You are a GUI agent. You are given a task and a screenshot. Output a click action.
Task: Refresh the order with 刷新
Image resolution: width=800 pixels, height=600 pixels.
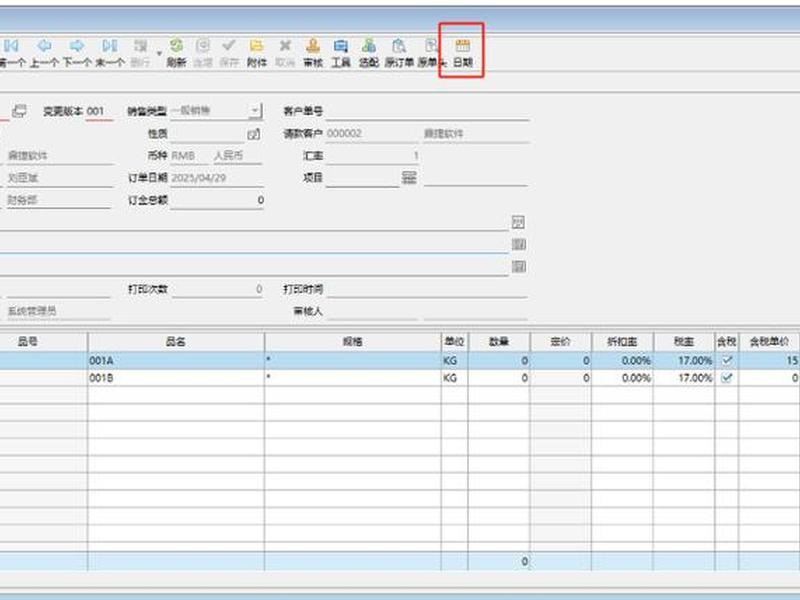pyautogui.click(x=177, y=53)
